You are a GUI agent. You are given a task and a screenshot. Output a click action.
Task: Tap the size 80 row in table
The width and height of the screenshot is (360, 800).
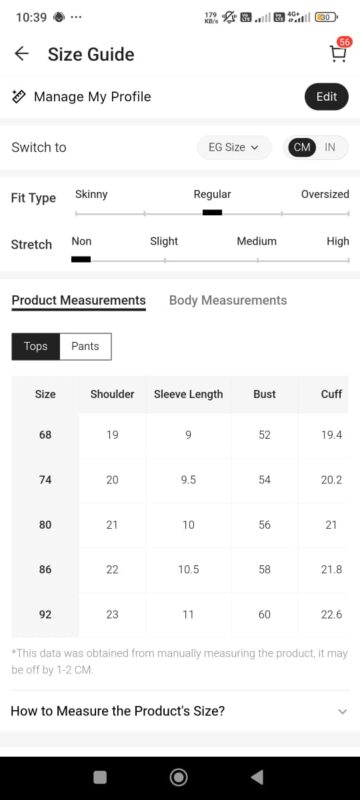[x=180, y=525]
